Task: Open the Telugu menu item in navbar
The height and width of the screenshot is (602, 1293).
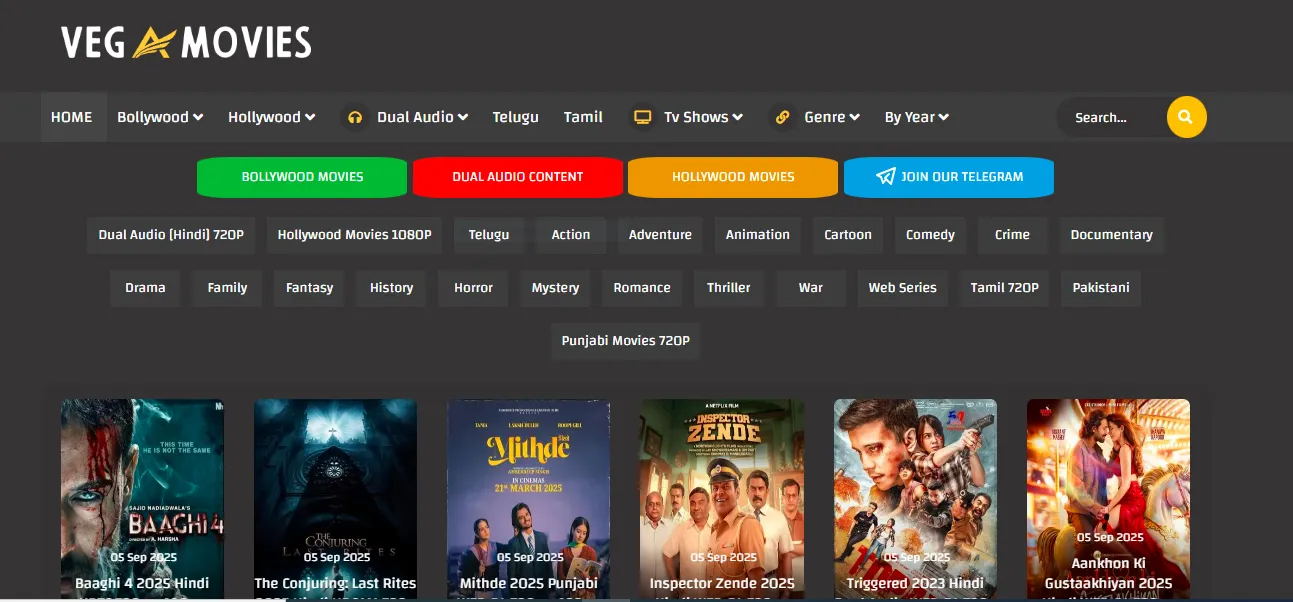Action: coord(515,117)
